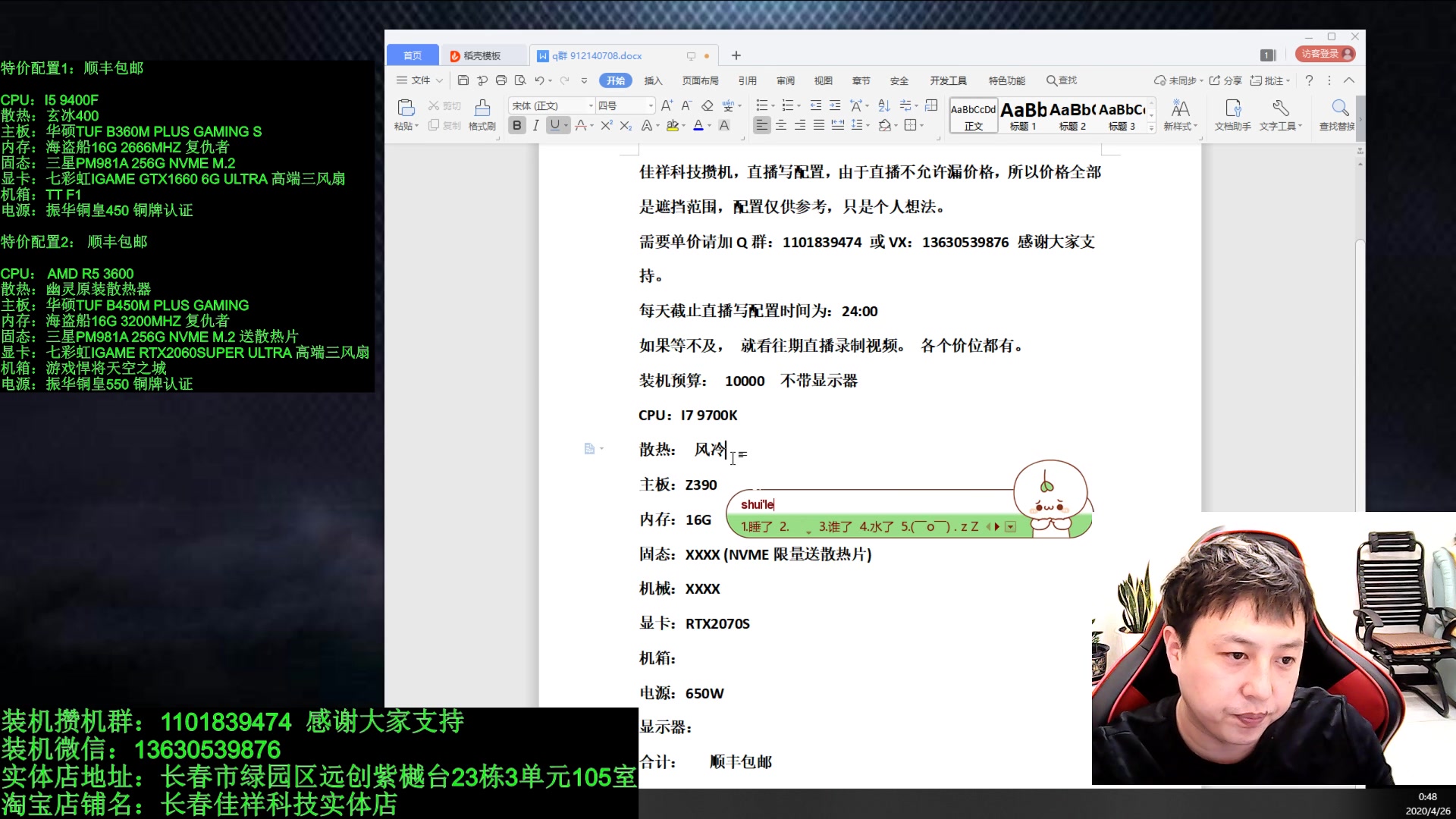This screenshot has width=1456, height=819.
Task: Click 访客登录 login button
Action: 1326,54
